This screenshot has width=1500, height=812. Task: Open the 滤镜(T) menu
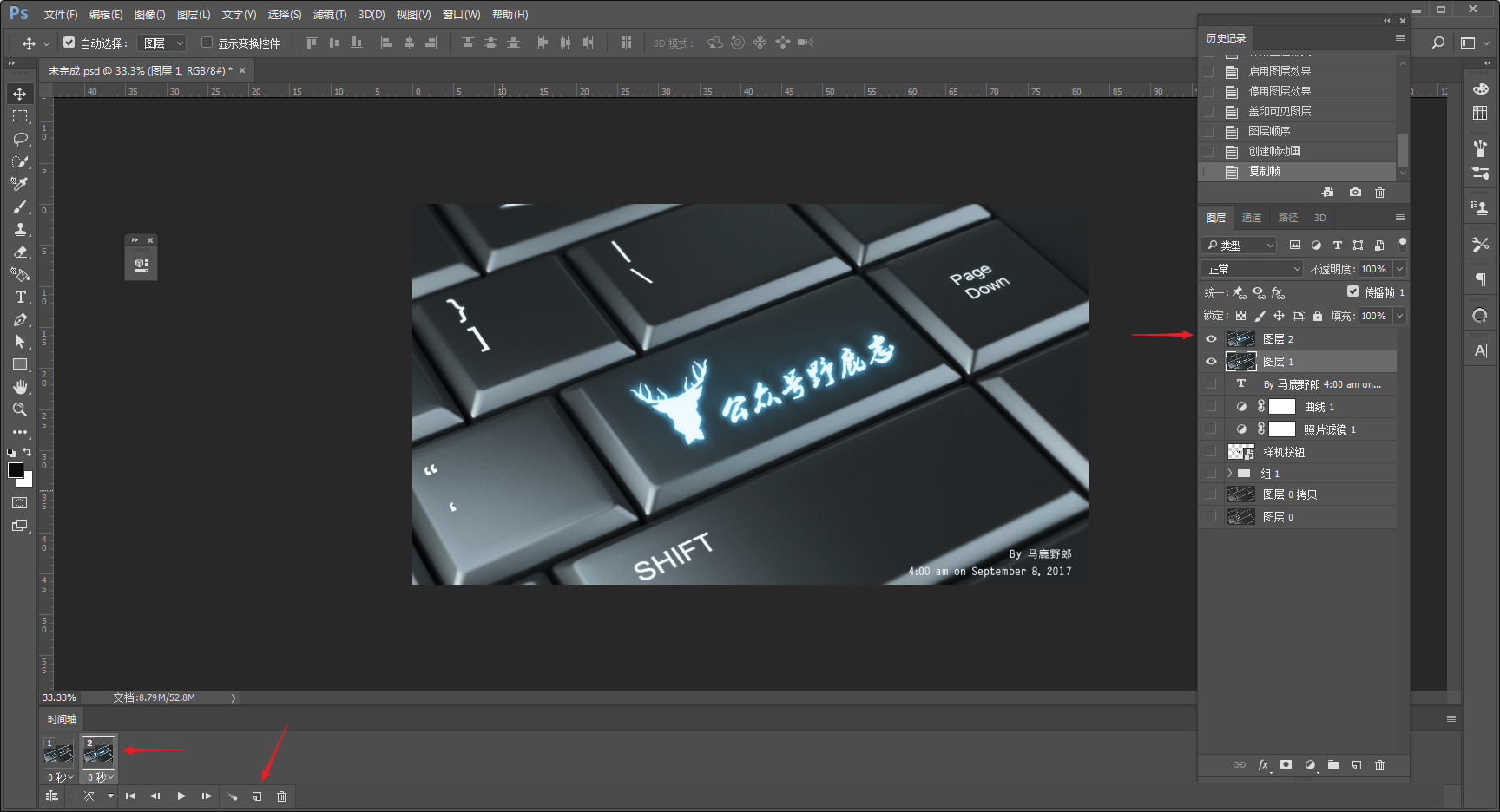pos(330,15)
